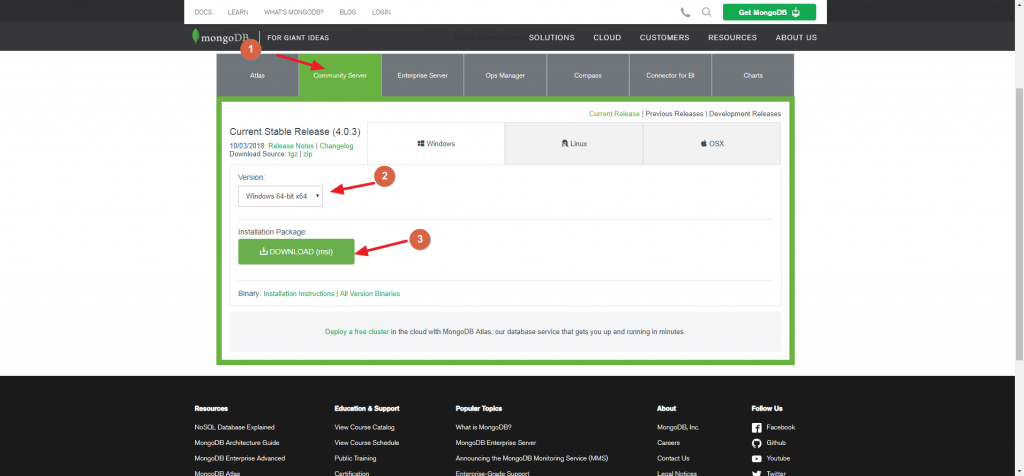Select the Windows platform tab
Screen dimensions: 1024x476
[x=436, y=143]
